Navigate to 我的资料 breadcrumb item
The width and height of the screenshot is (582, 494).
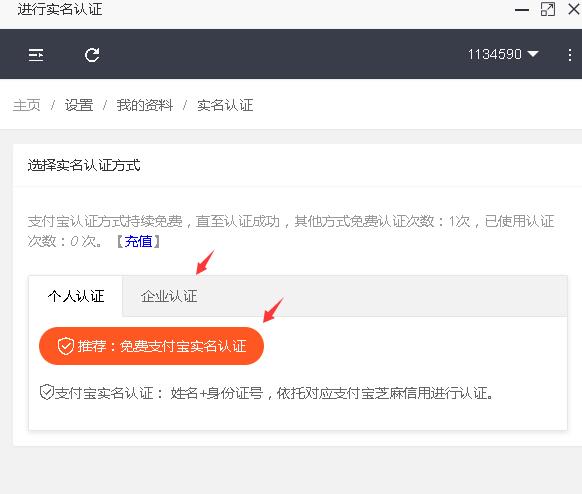[x=145, y=105]
